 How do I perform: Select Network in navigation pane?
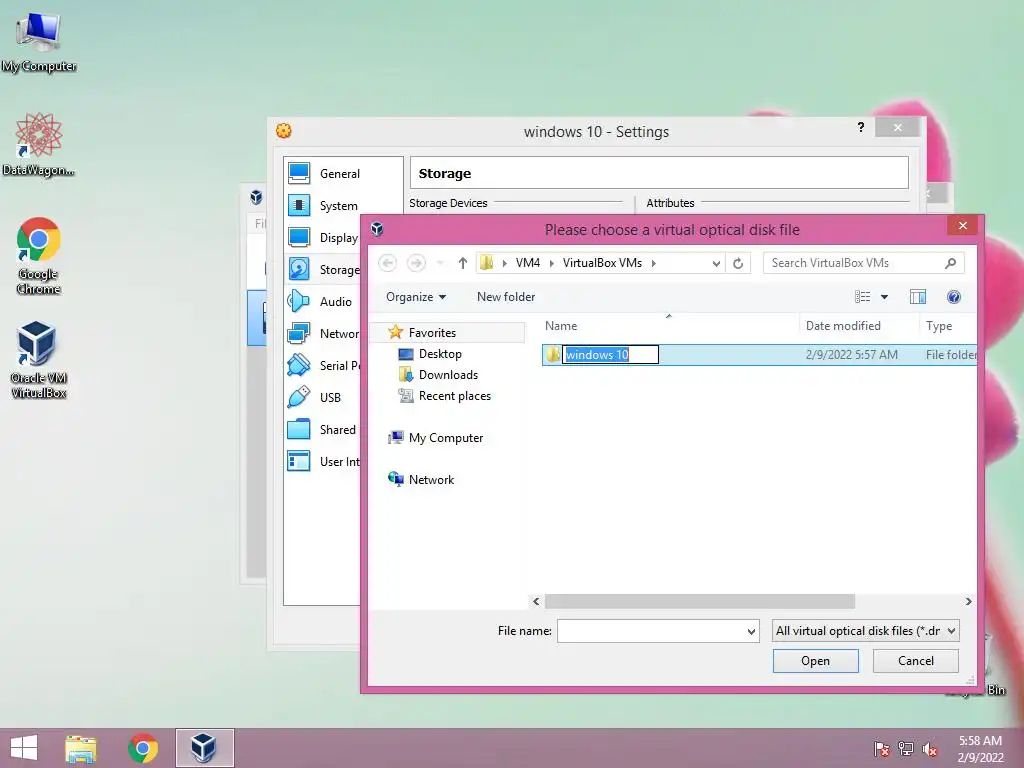431,480
